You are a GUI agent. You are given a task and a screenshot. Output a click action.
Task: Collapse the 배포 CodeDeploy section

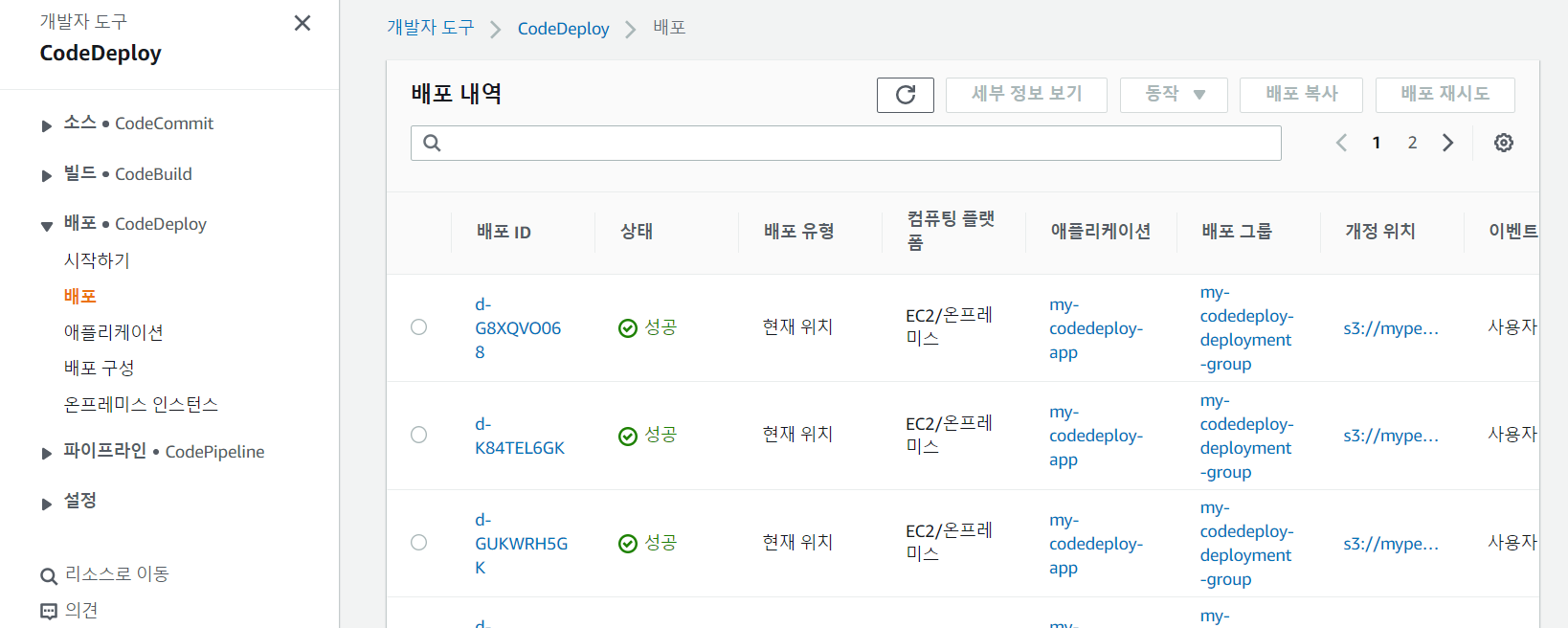tap(46, 226)
